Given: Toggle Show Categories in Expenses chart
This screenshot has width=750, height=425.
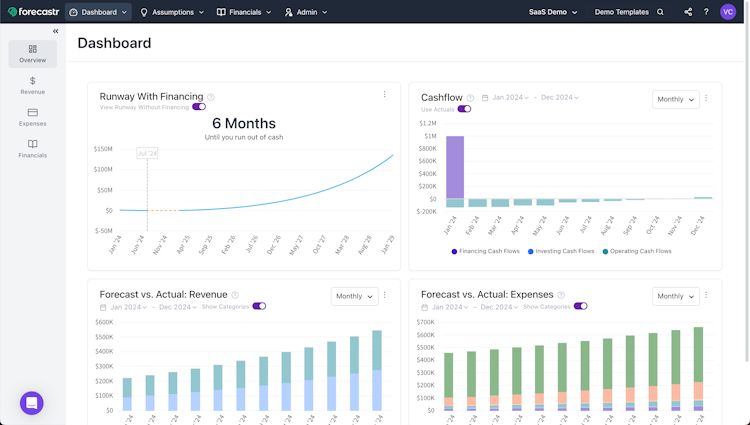Looking at the screenshot, I should click(581, 306).
